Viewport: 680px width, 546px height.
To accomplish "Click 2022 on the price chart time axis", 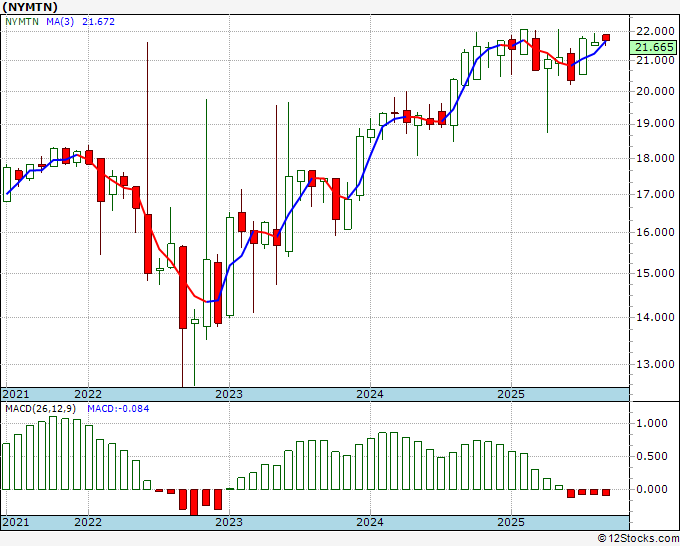I will coord(88,394).
